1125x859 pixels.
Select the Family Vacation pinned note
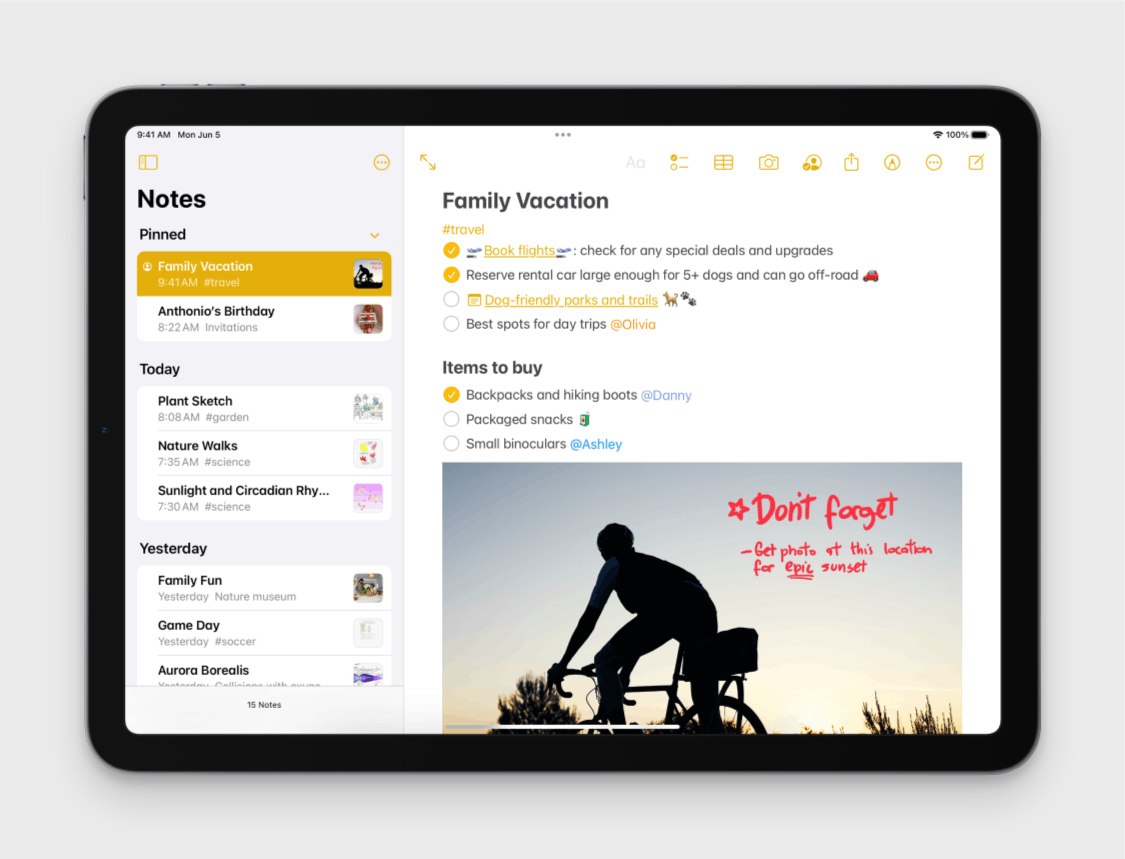(264, 273)
